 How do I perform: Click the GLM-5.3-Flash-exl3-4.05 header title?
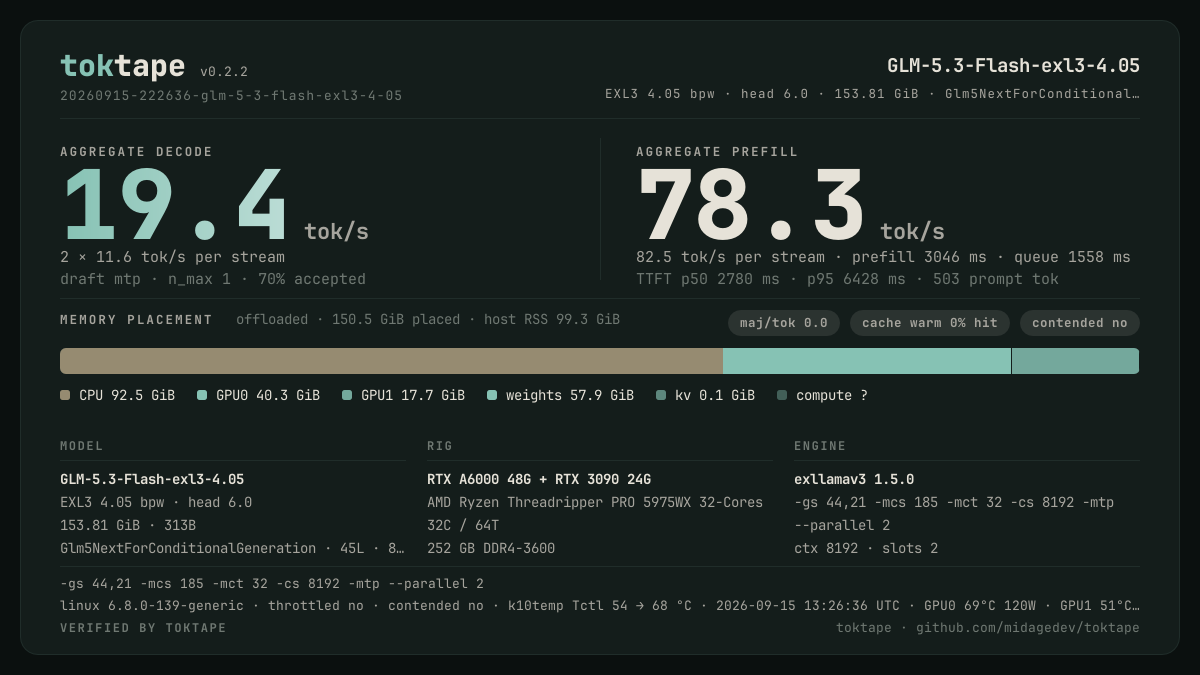tap(1013, 66)
